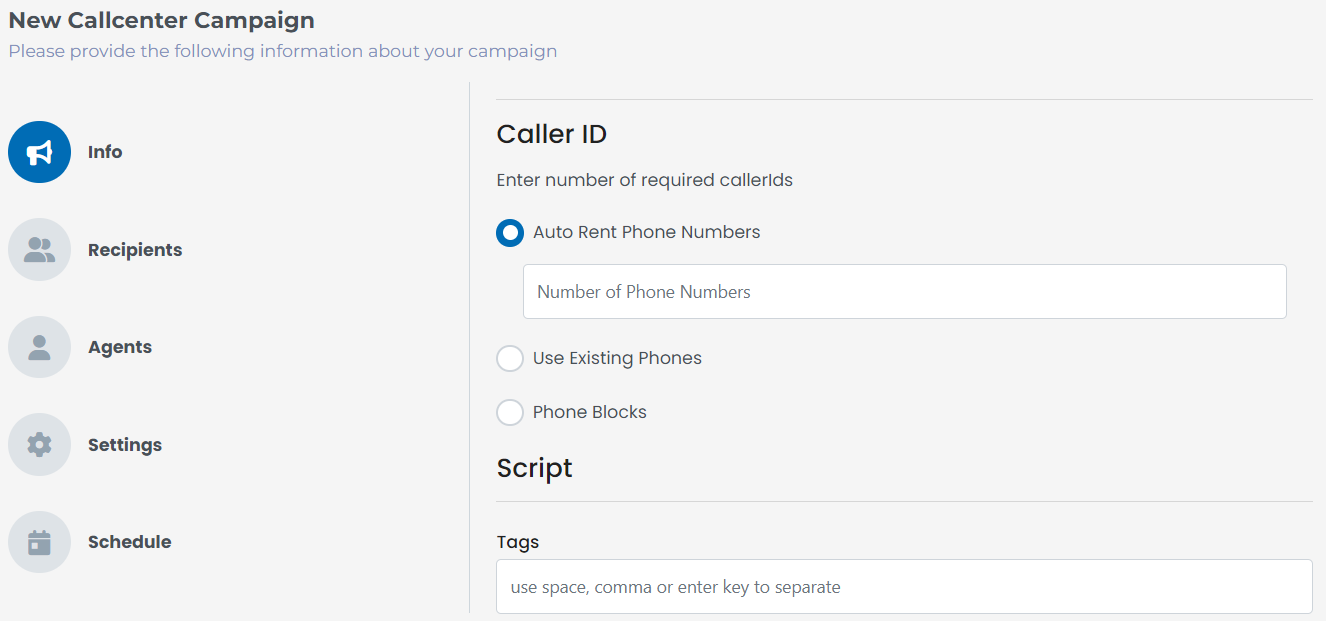Click the Script section heading
The image size is (1326, 621).
[x=535, y=468]
